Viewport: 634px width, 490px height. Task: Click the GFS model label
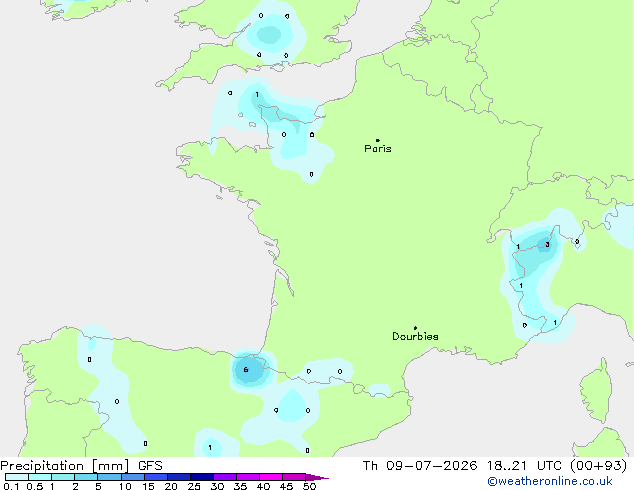(150, 466)
